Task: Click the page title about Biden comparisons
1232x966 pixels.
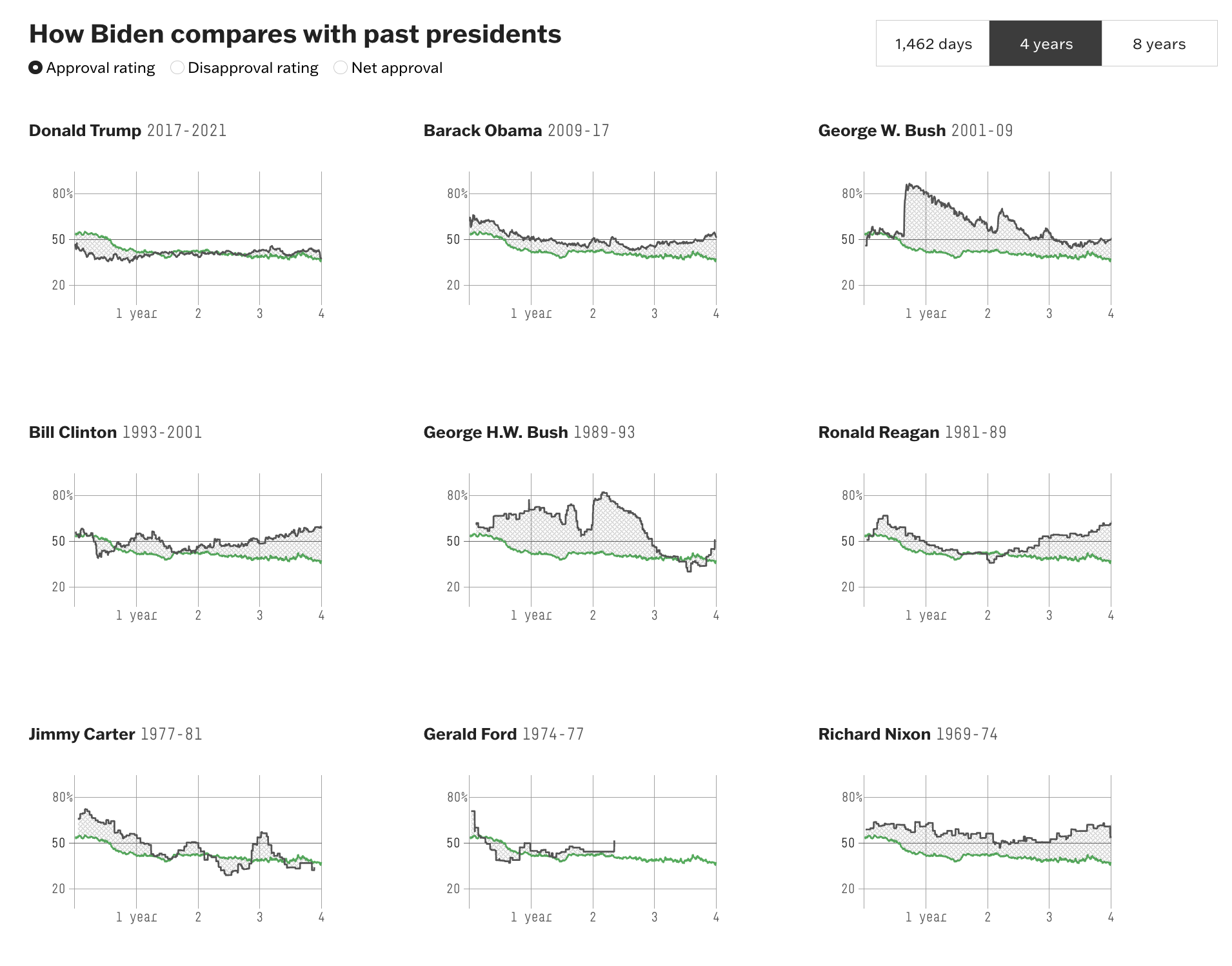Action: click(295, 34)
